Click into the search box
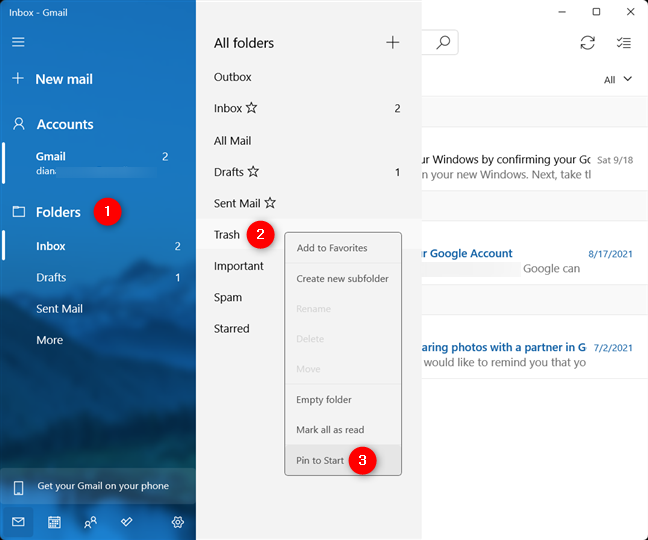 (428, 42)
